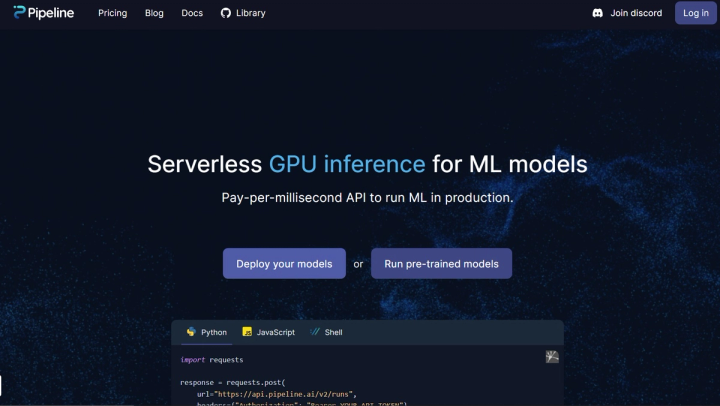Switch to the JavaScript code tab
The image size is (720, 406).
(x=275, y=332)
